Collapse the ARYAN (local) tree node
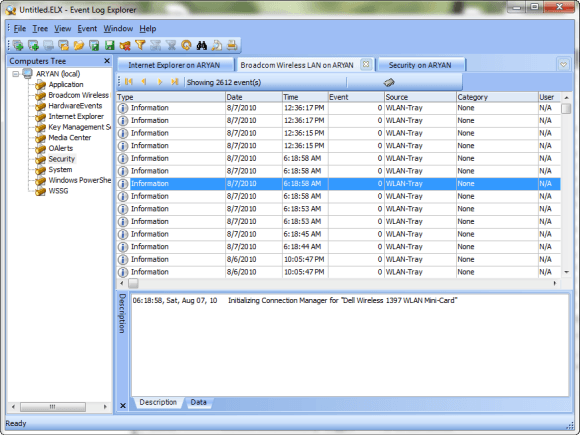This screenshot has height=435, width=580. tap(16, 74)
